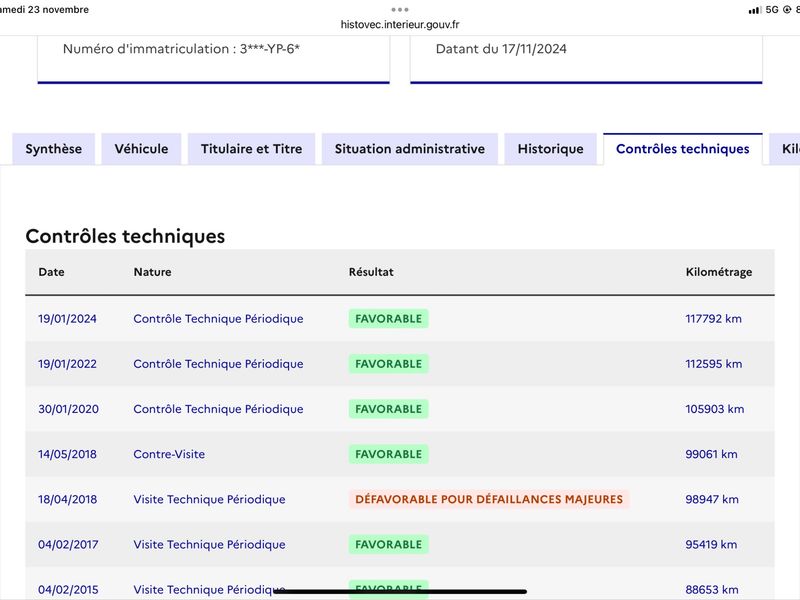Click the 99061 km mileage value
Screen dimensions: 800x600
point(711,454)
